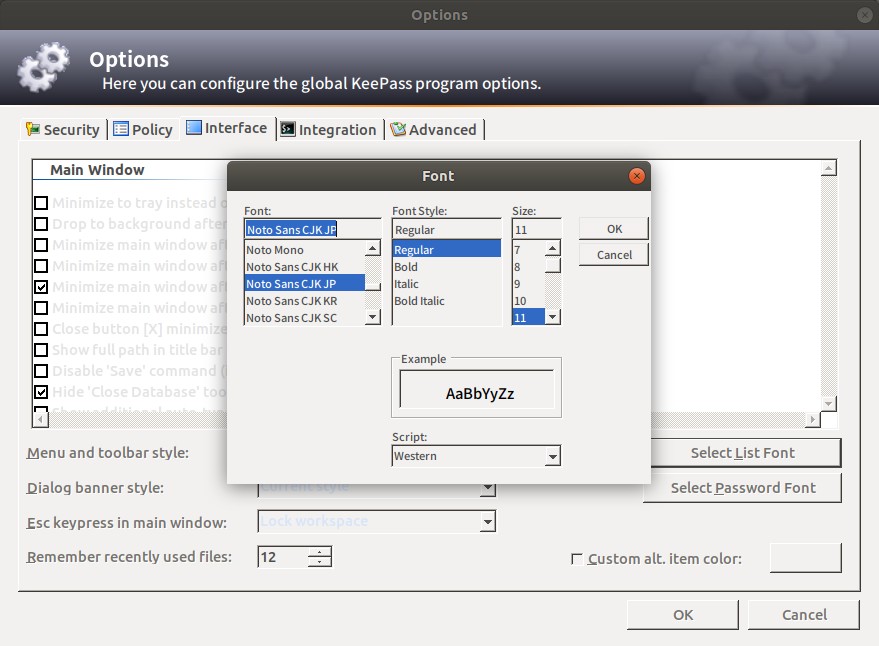Select font size 7

tap(529, 250)
